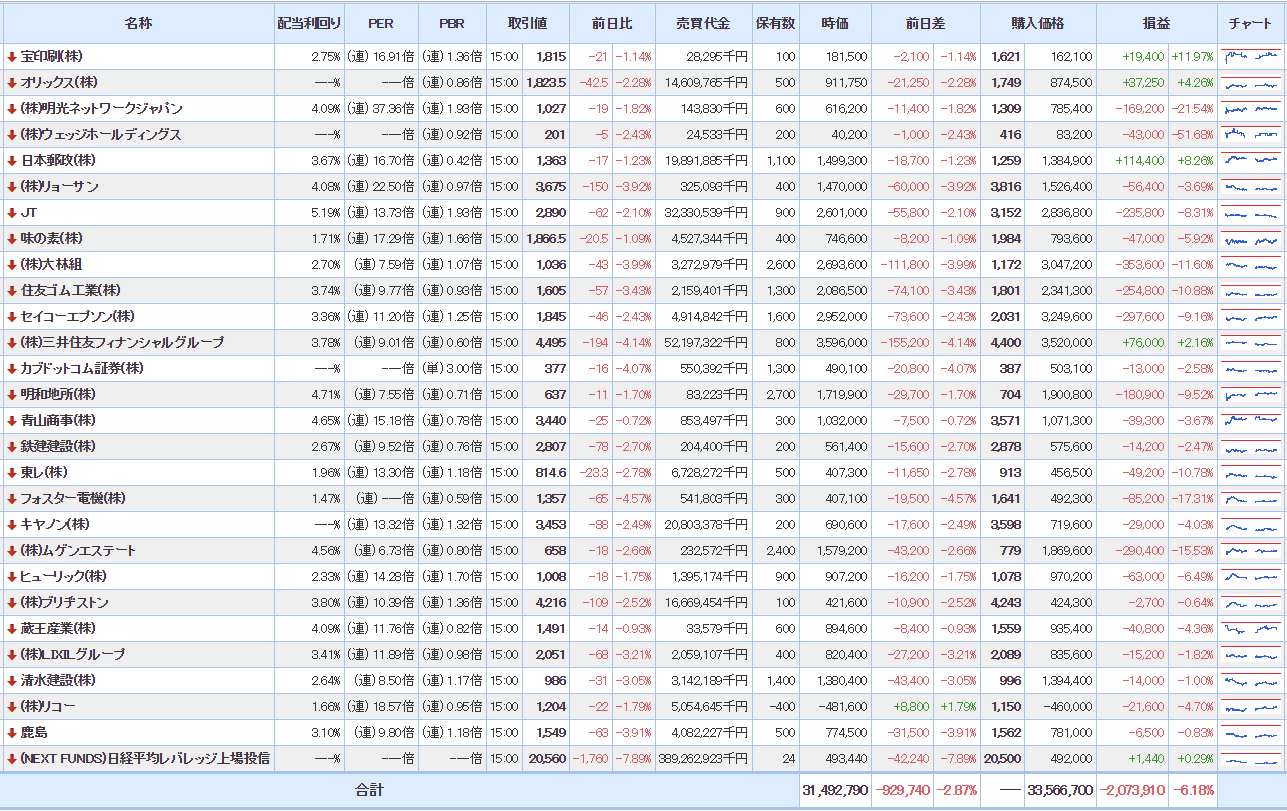Open the chart thumbnail for (株)大林組

click(1251, 265)
